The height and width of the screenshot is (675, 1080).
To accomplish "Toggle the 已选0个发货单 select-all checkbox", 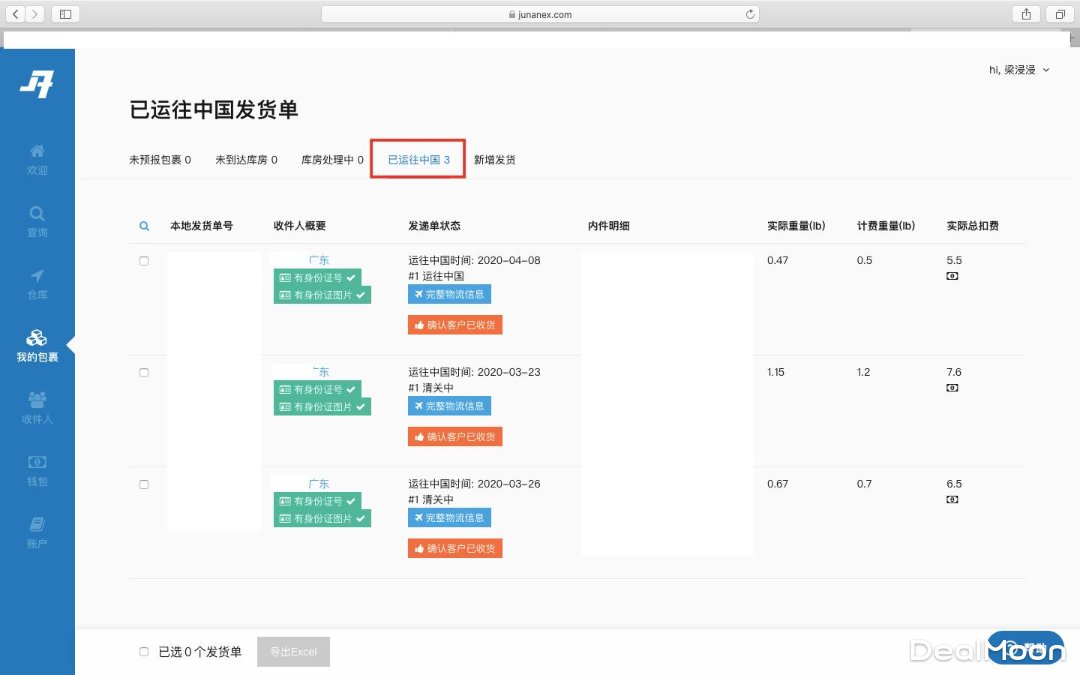I will [144, 652].
